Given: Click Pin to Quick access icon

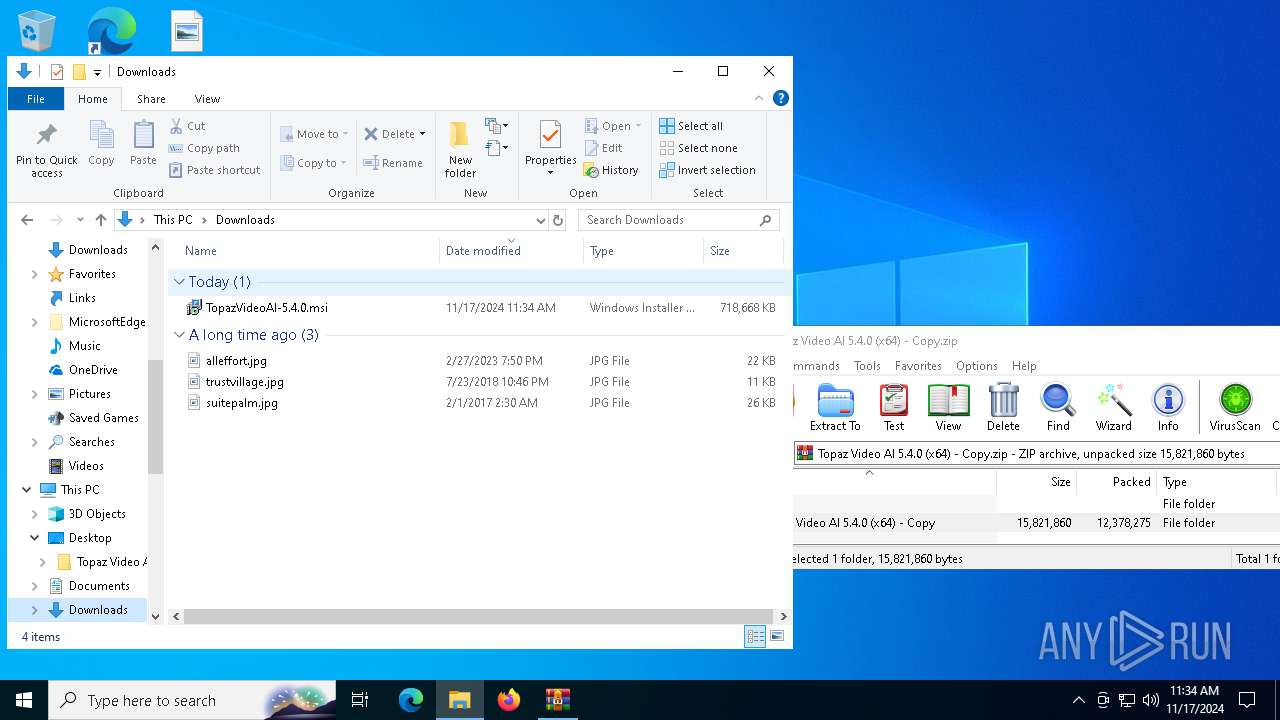Looking at the screenshot, I should (46, 135).
